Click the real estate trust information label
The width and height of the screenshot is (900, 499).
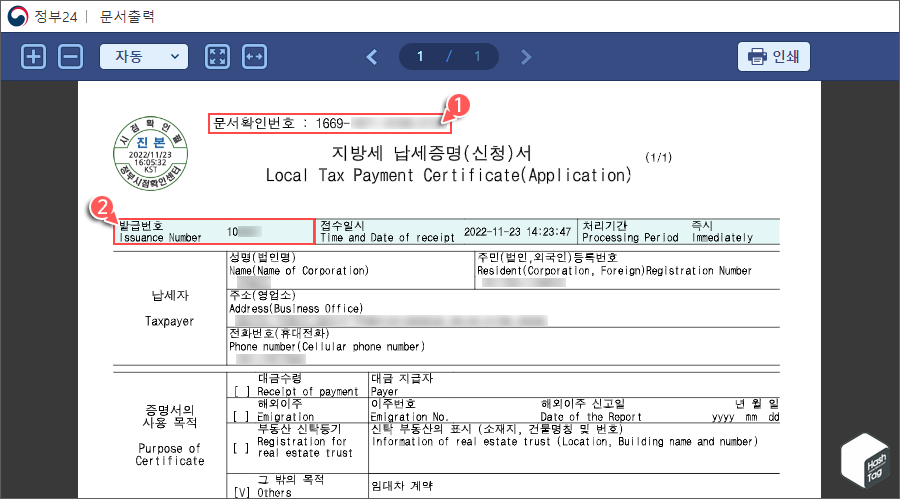coord(565,435)
